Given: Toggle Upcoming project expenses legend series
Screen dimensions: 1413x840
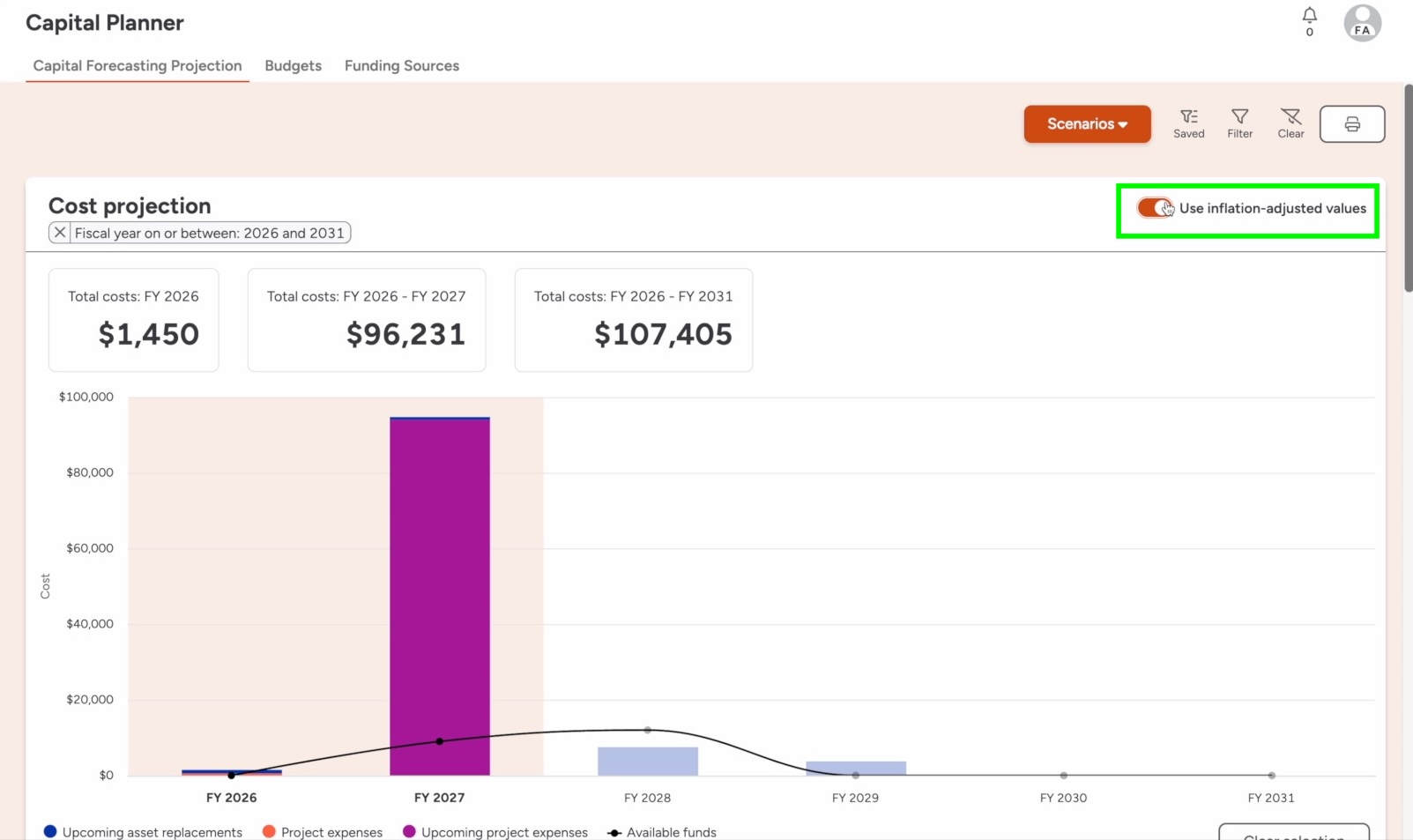Looking at the screenshot, I should [x=495, y=832].
